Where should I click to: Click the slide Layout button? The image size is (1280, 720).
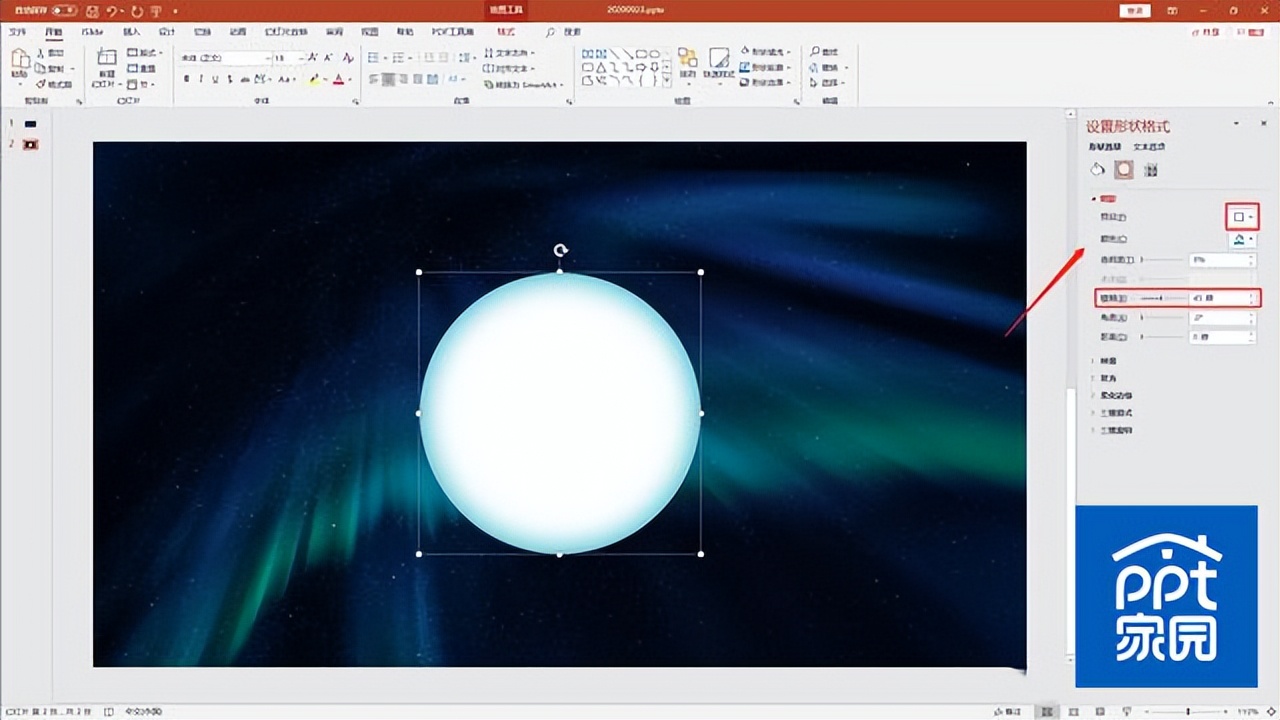click(x=147, y=53)
